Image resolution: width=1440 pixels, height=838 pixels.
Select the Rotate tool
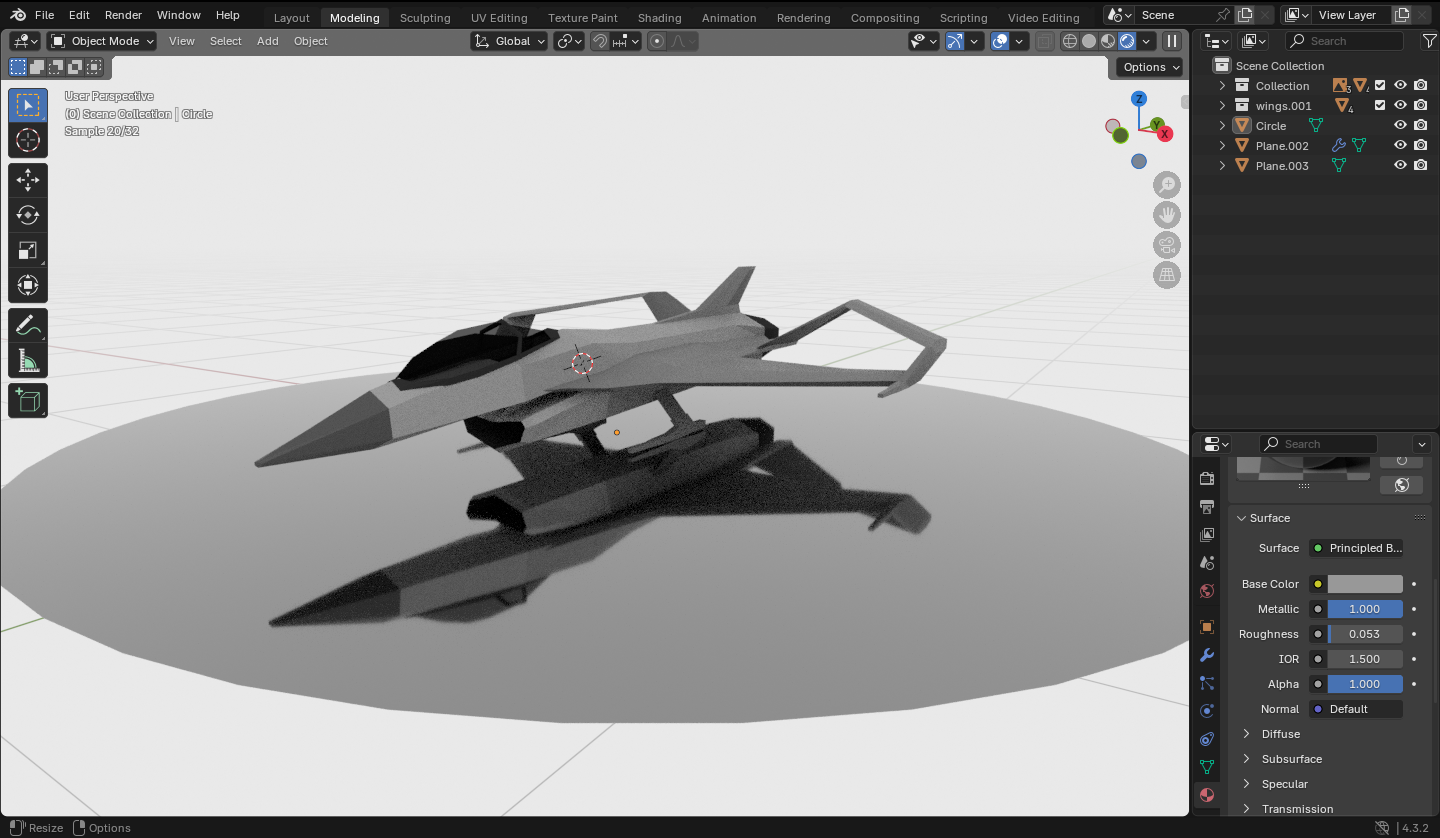pyautogui.click(x=28, y=215)
